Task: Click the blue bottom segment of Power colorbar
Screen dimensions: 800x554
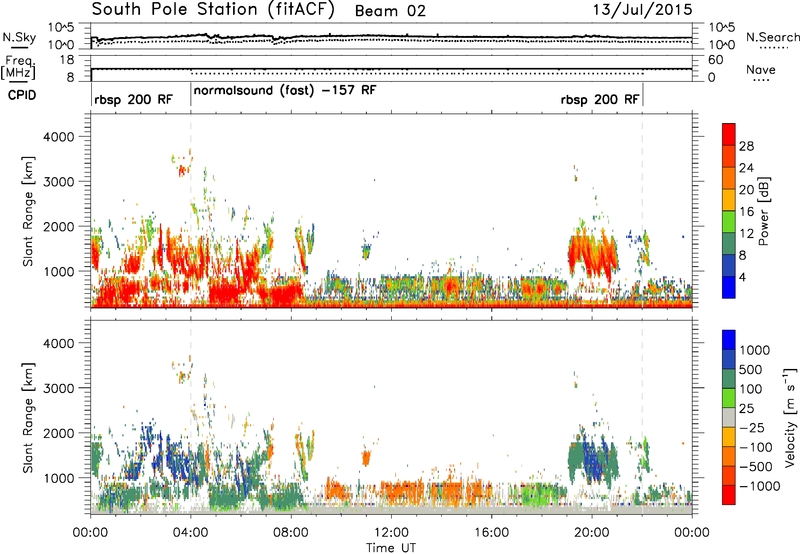Action: coord(729,287)
